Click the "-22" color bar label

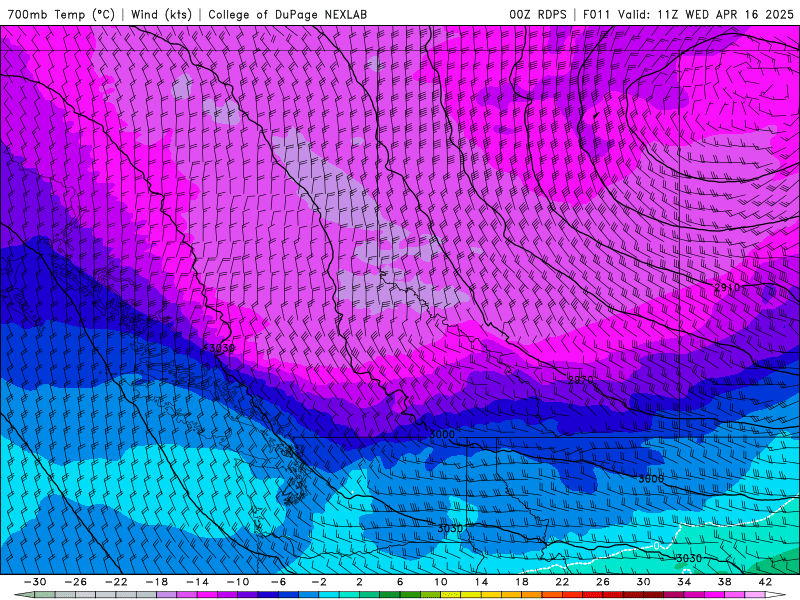(x=116, y=582)
